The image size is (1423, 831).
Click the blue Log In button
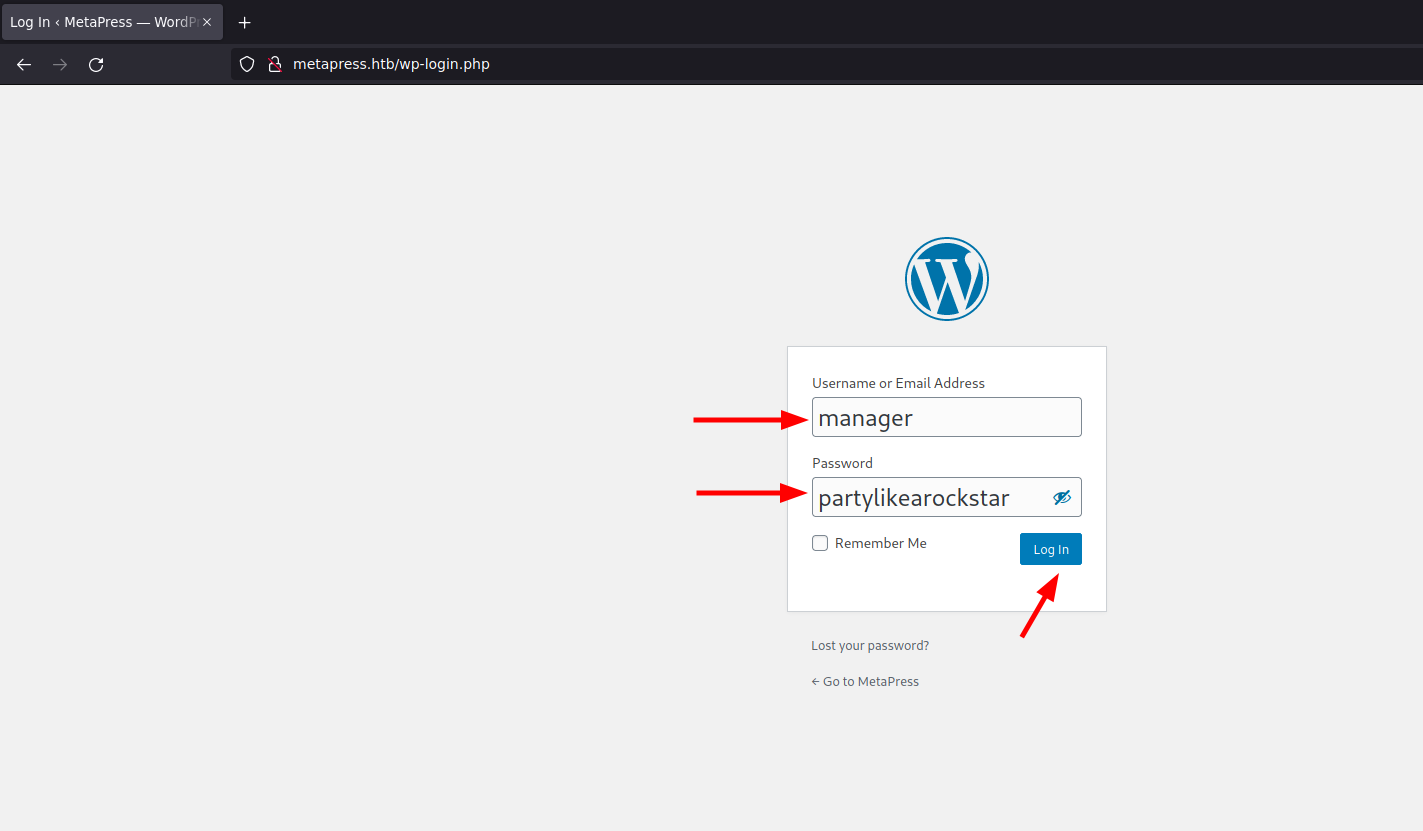pos(1051,549)
